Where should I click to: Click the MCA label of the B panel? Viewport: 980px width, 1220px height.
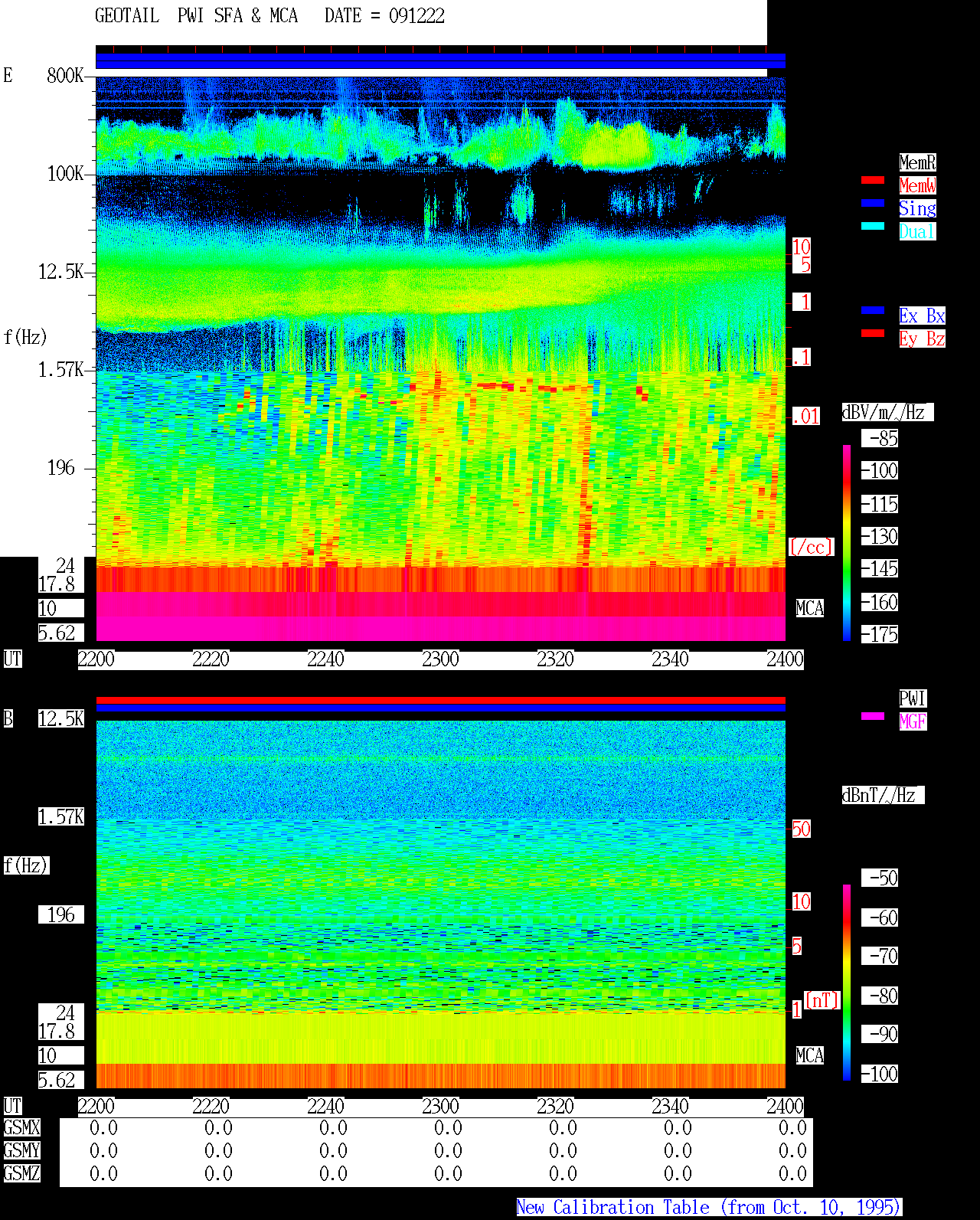[810, 1056]
